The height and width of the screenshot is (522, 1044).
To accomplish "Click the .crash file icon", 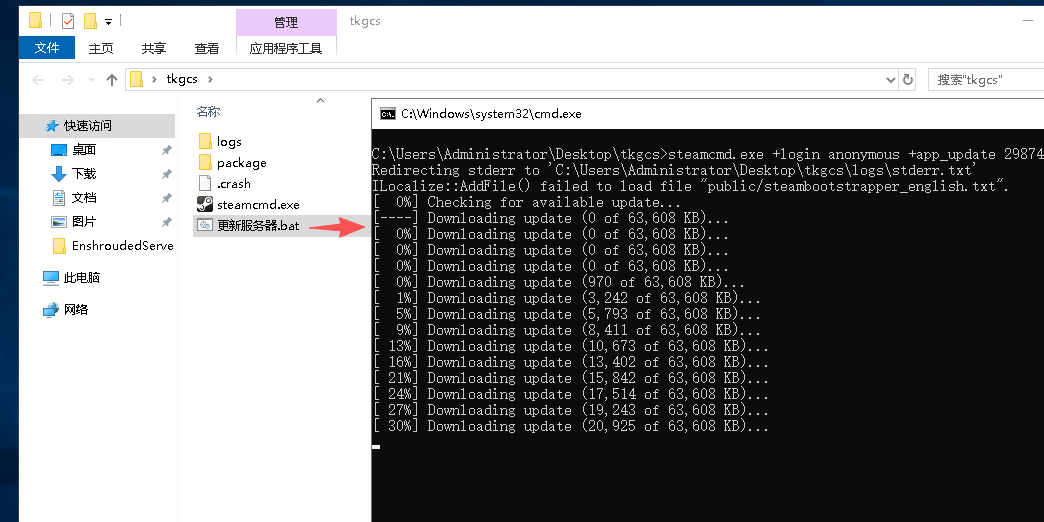I will tap(205, 183).
